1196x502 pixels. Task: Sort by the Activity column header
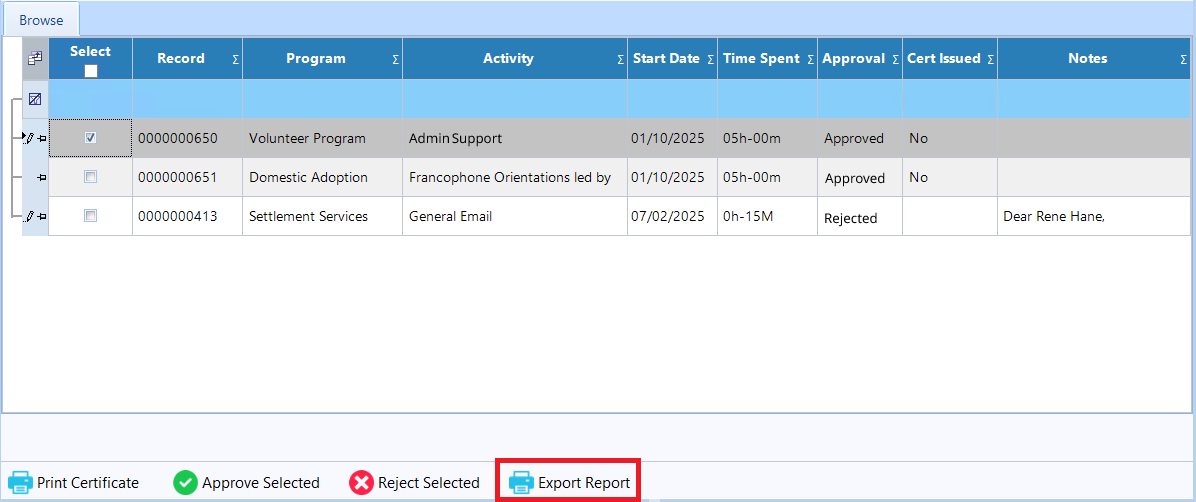click(509, 58)
